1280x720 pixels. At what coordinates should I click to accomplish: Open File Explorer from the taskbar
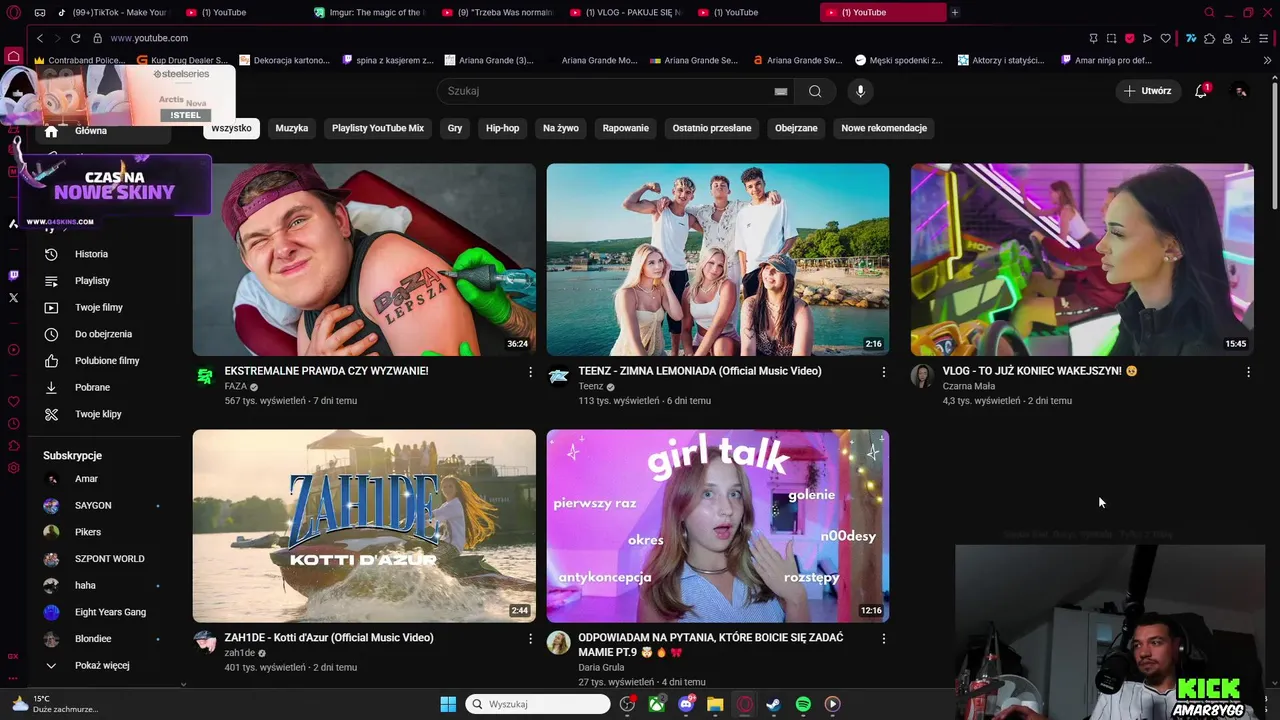715,704
